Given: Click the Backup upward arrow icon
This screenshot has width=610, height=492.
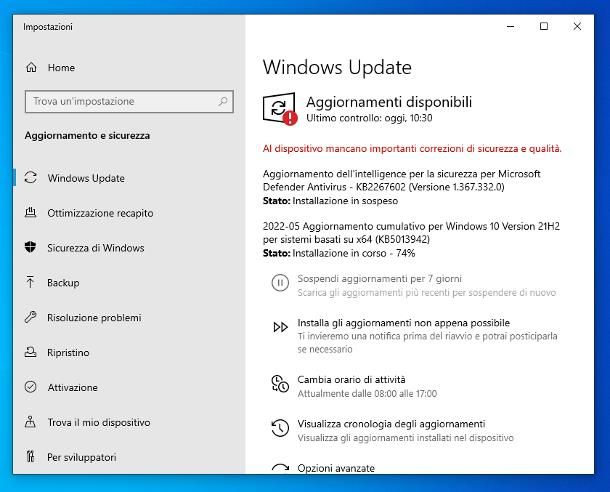Looking at the screenshot, I should (30, 282).
